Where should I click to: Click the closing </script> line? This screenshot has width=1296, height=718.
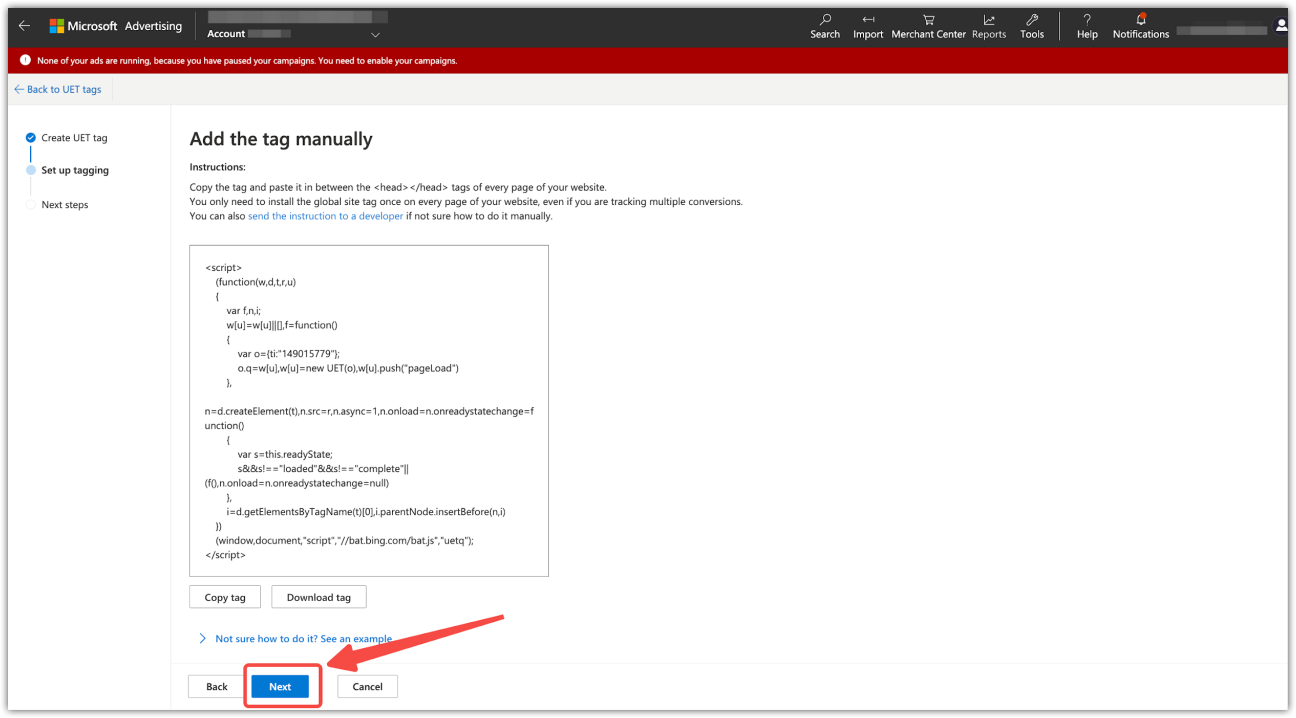[x=225, y=554]
